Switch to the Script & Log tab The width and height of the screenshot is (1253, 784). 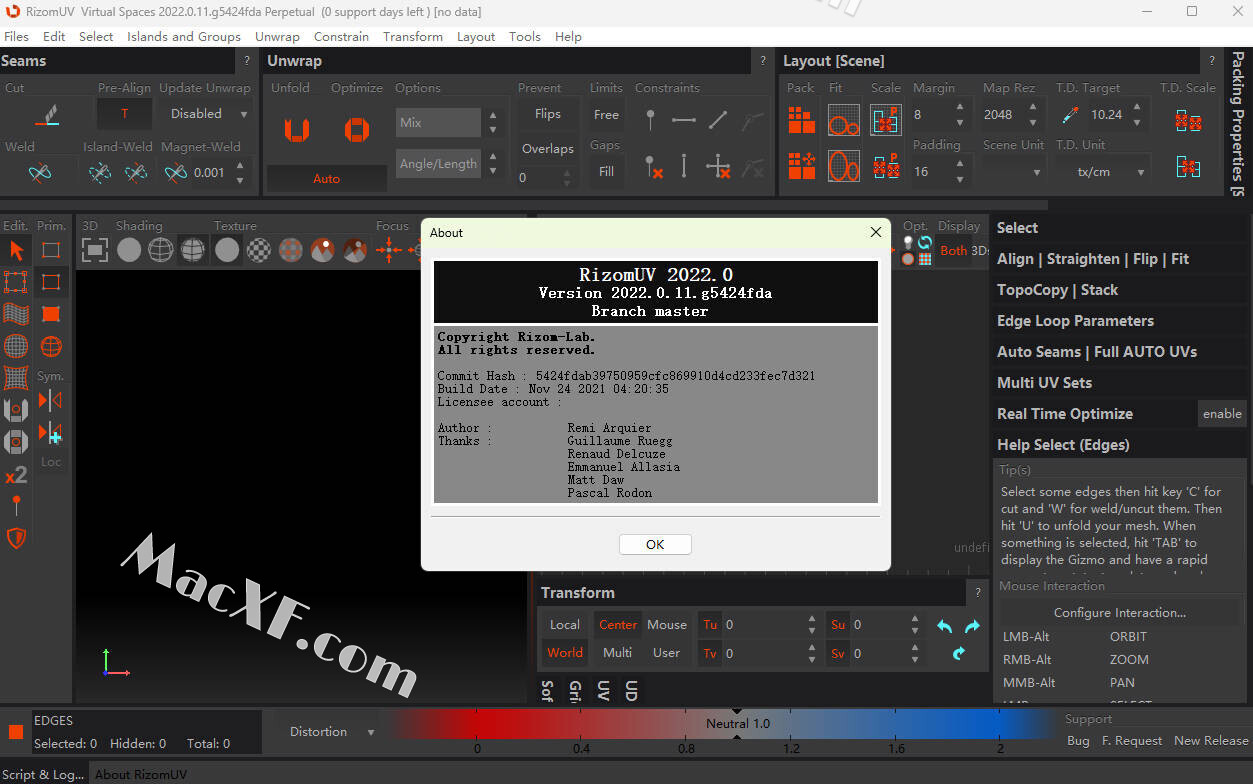(44, 774)
